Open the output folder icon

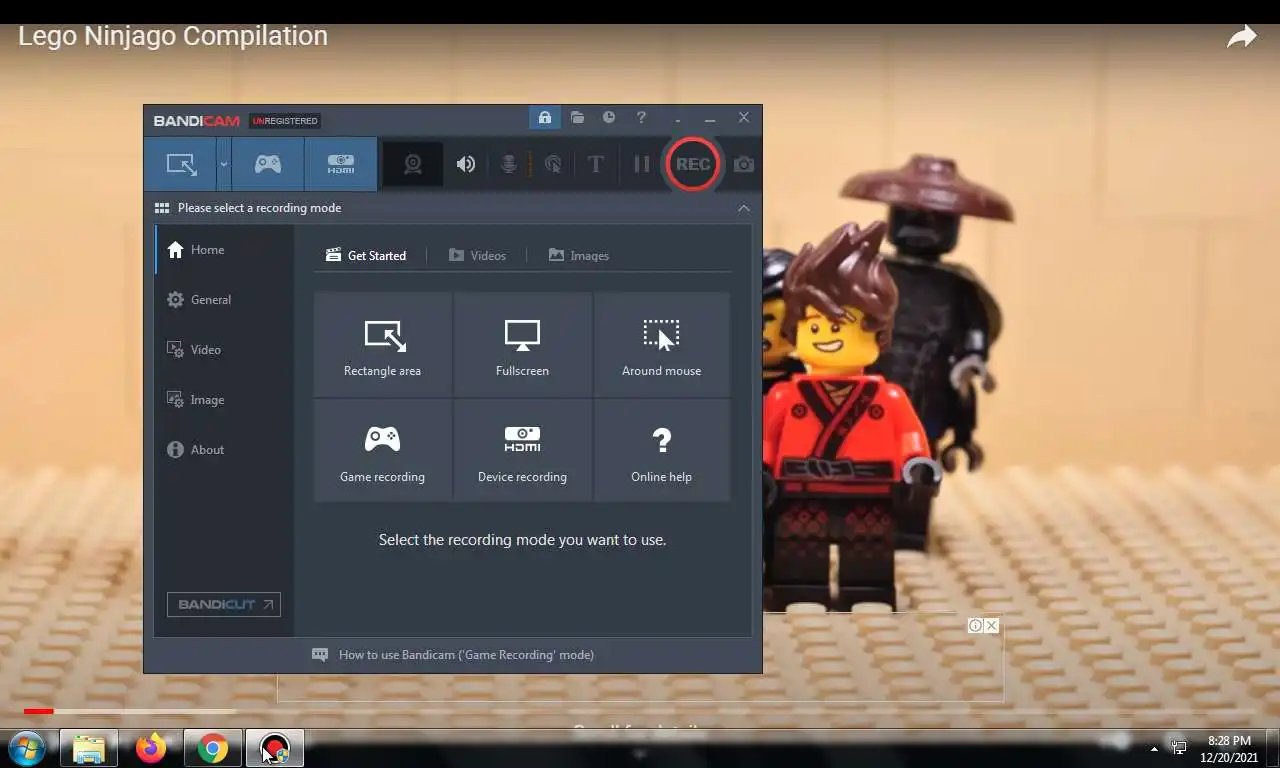[x=577, y=117]
